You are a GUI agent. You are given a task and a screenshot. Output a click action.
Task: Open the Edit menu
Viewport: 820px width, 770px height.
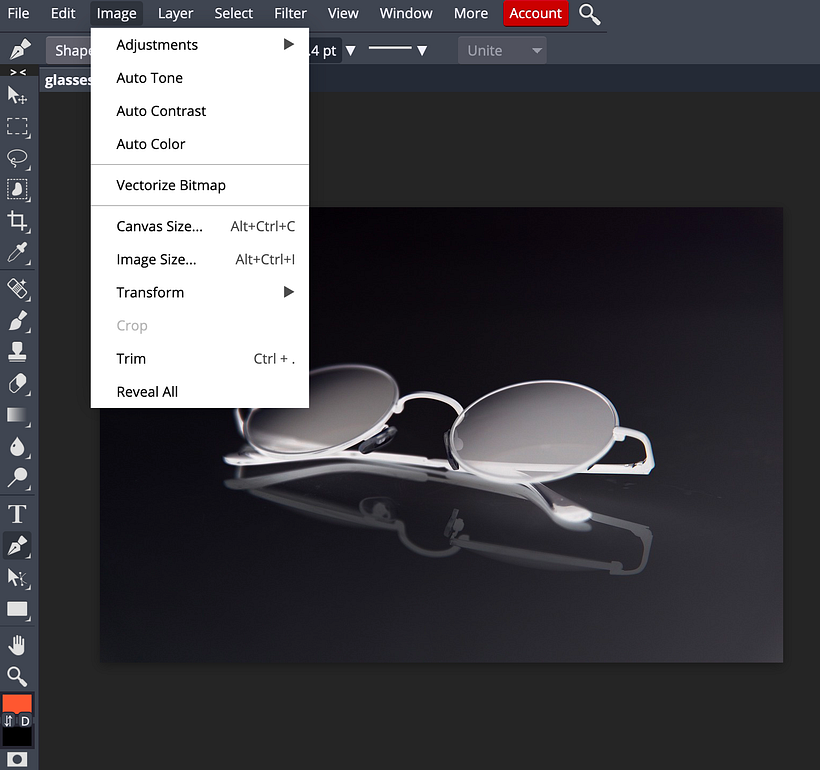tap(63, 13)
